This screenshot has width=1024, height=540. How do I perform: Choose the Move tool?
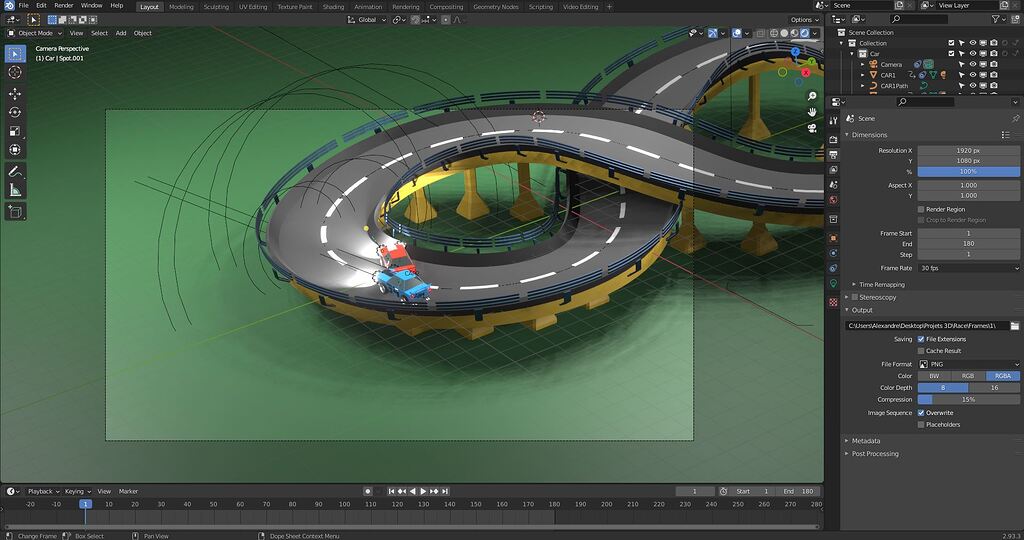point(15,94)
